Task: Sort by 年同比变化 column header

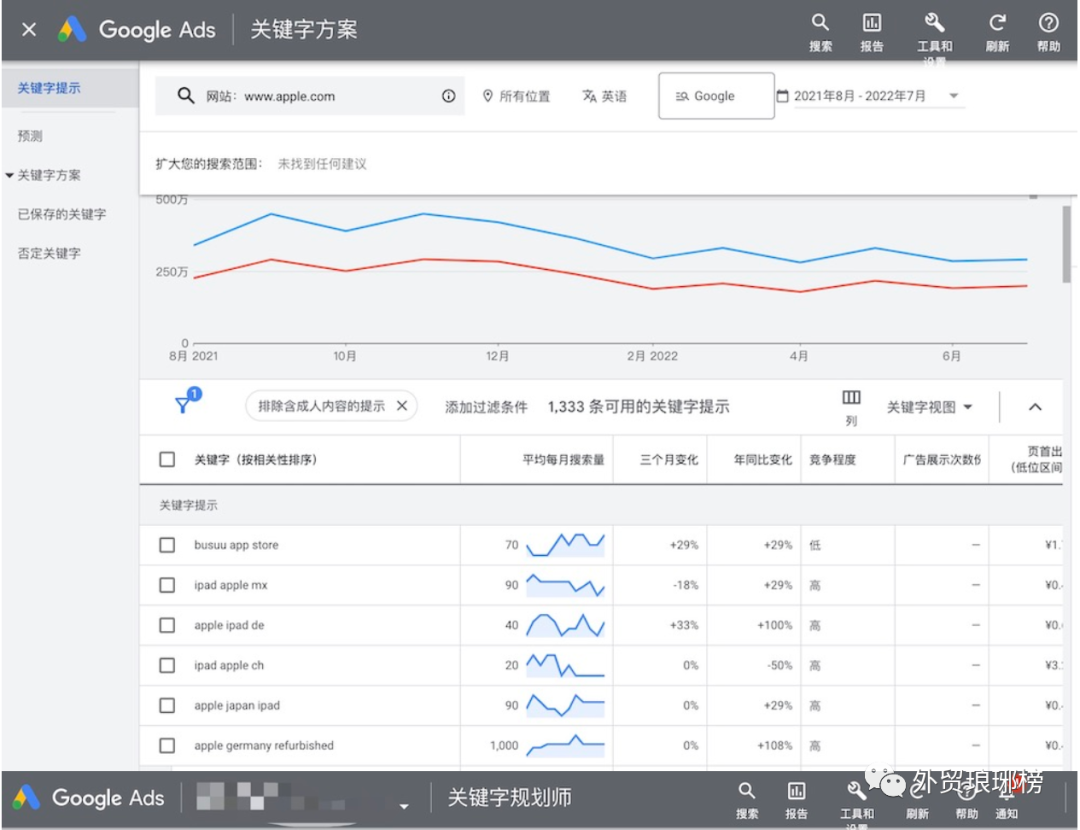Action: pos(762,459)
